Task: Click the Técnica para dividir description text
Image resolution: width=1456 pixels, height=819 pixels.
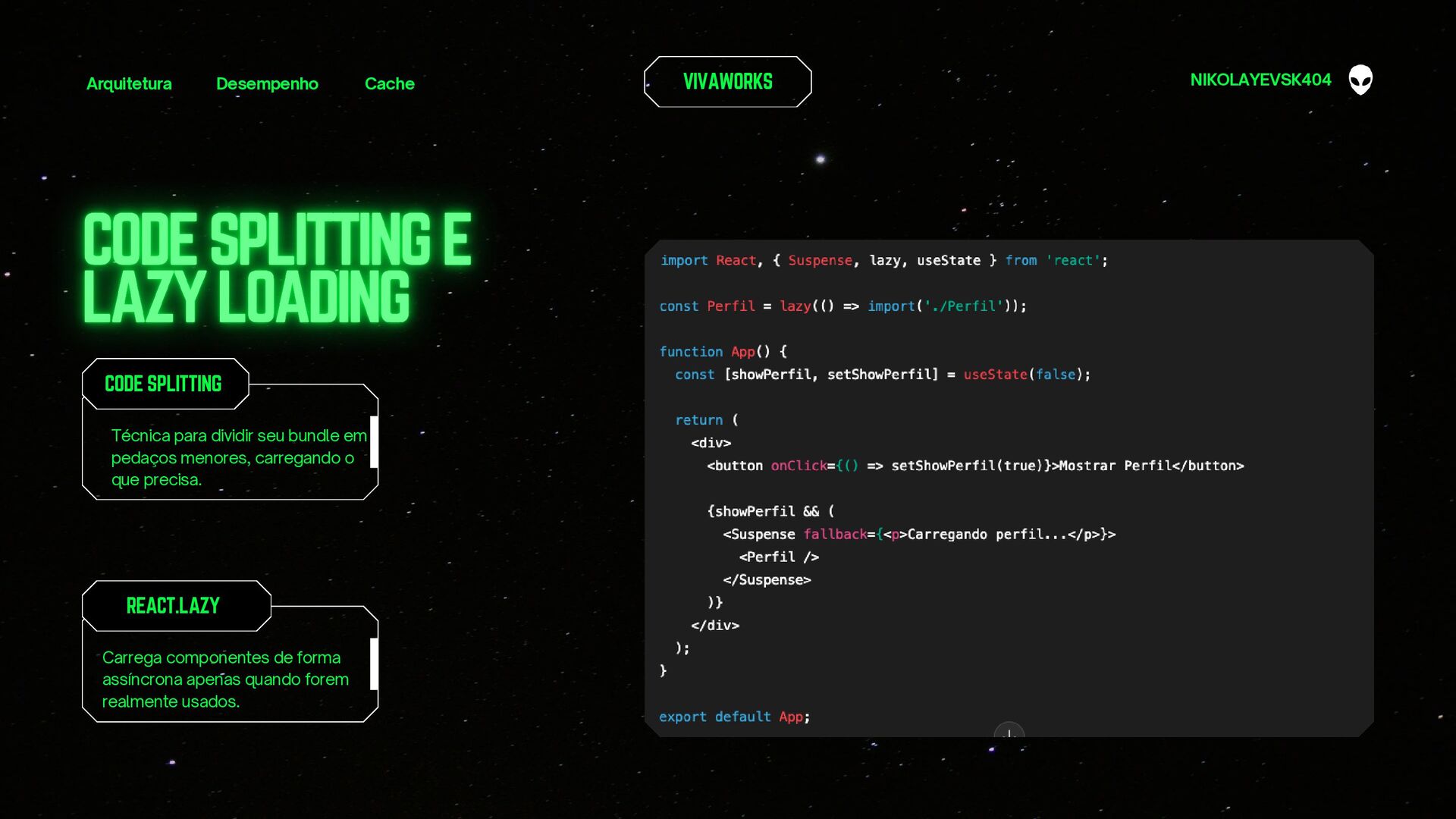Action: [x=238, y=457]
